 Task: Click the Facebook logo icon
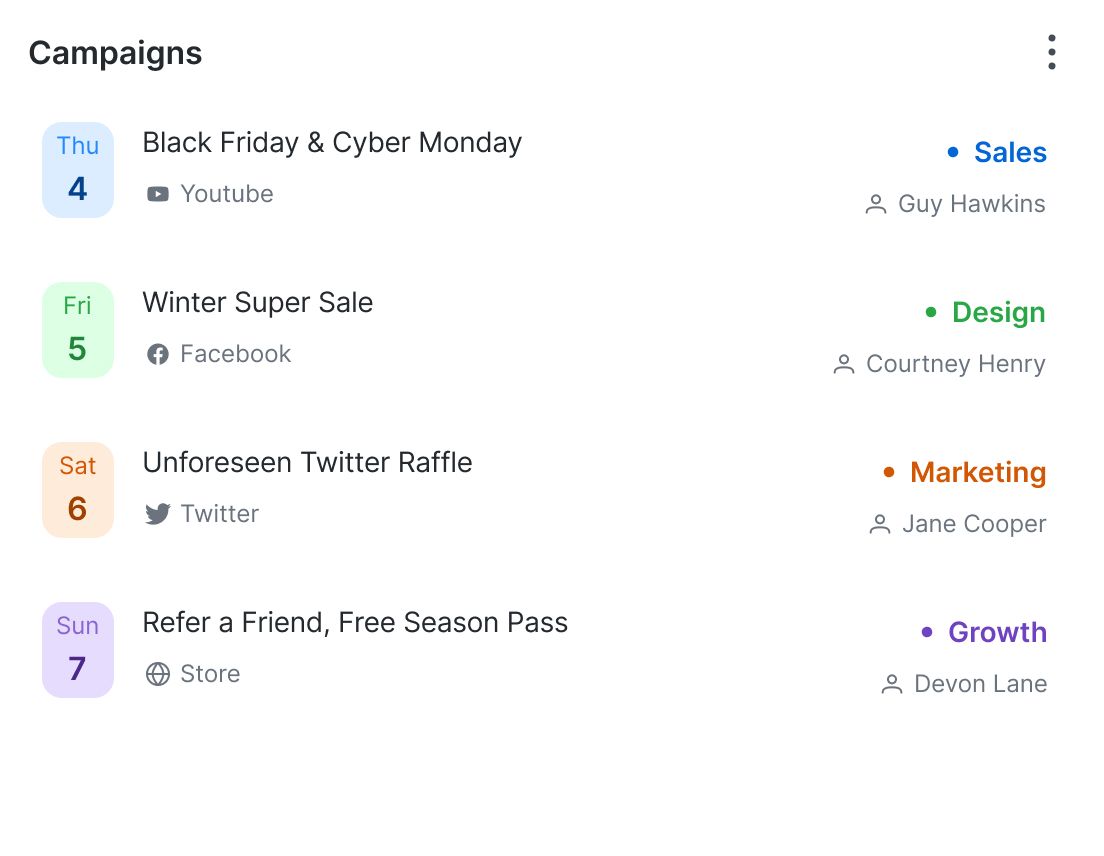(157, 354)
